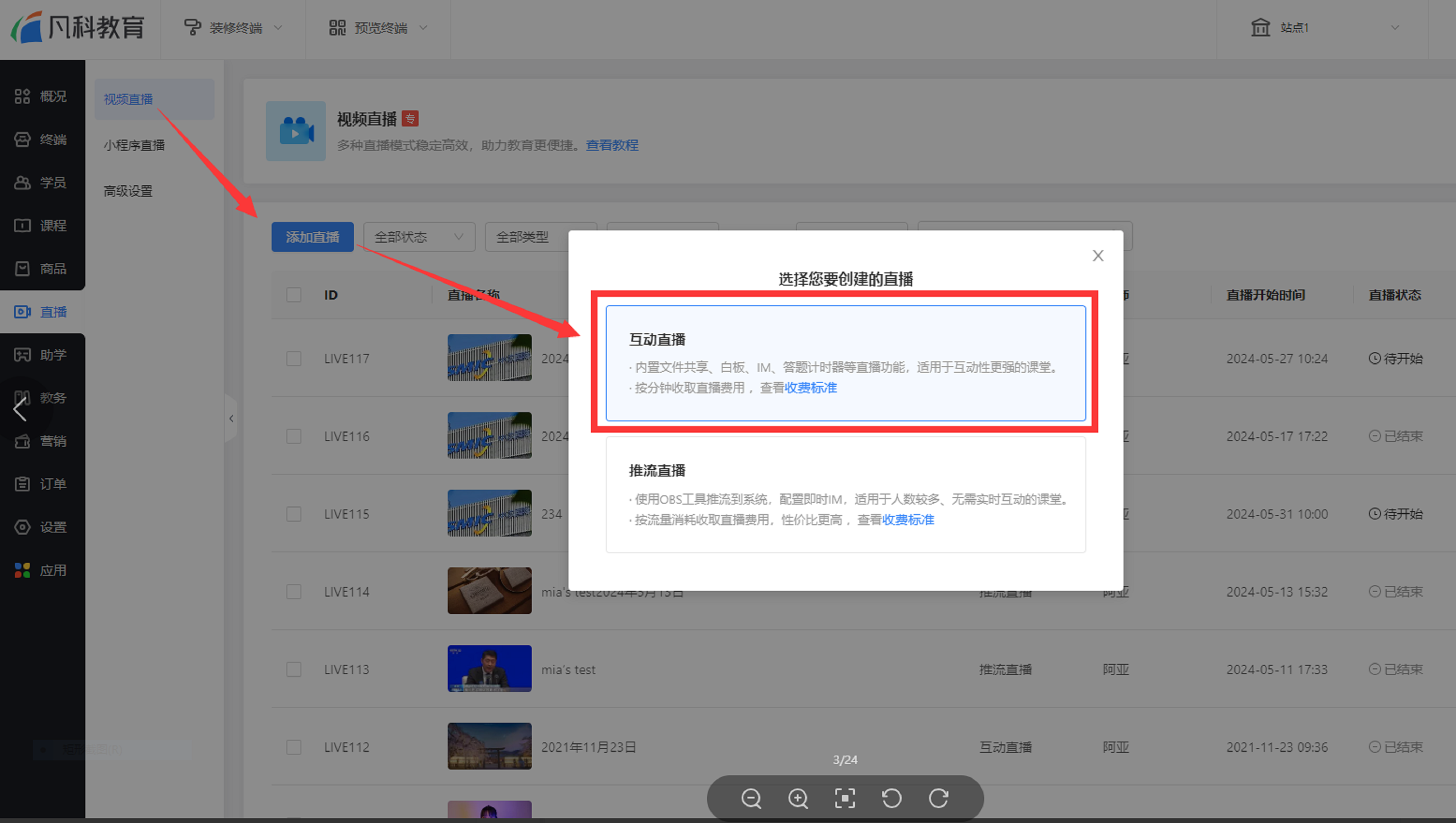Check the box for LIVE117 row
The height and width of the screenshot is (823, 1456).
click(294, 359)
